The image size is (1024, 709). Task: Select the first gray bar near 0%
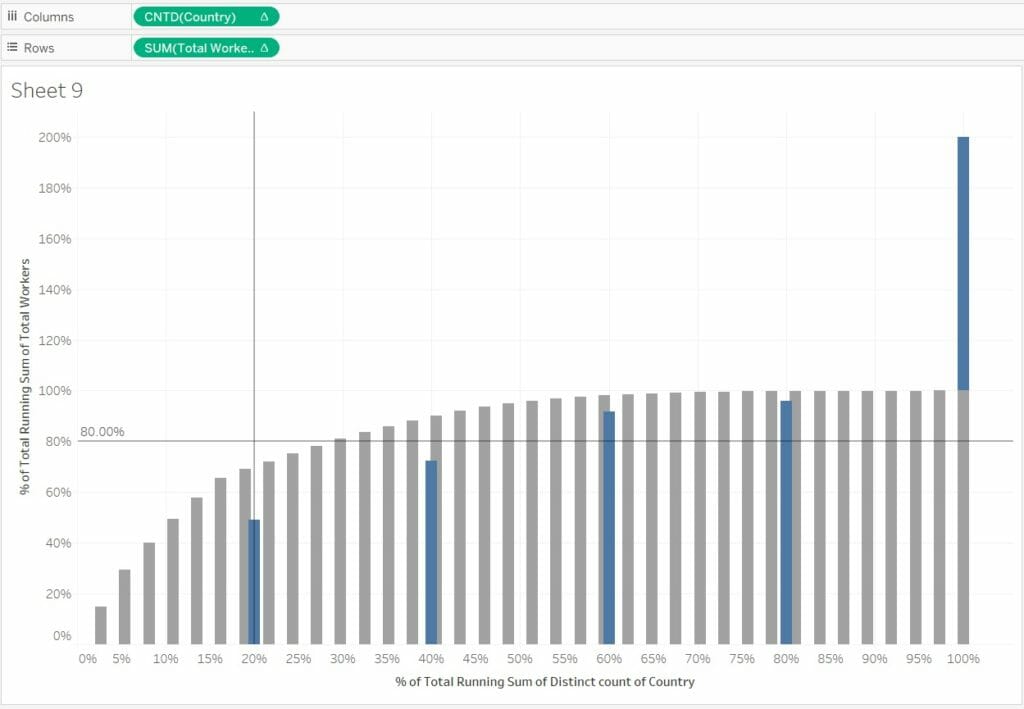click(101, 625)
